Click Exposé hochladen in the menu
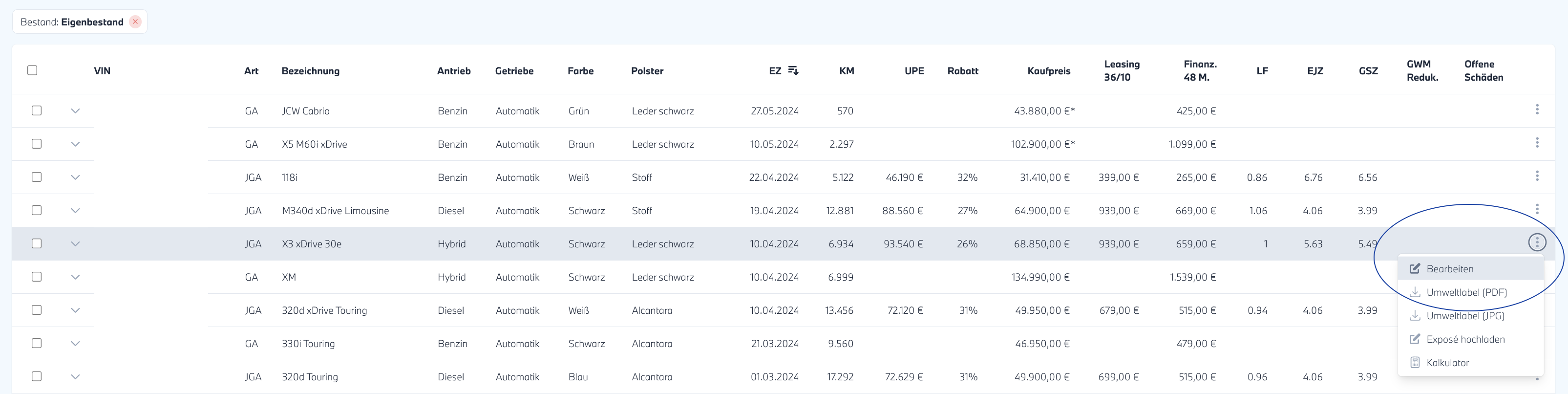The width and height of the screenshot is (1568, 394). pos(1464,339)
